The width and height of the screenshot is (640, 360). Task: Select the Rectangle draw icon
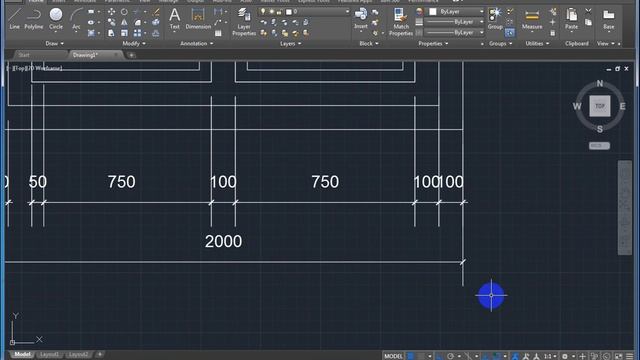coord(91,12)
